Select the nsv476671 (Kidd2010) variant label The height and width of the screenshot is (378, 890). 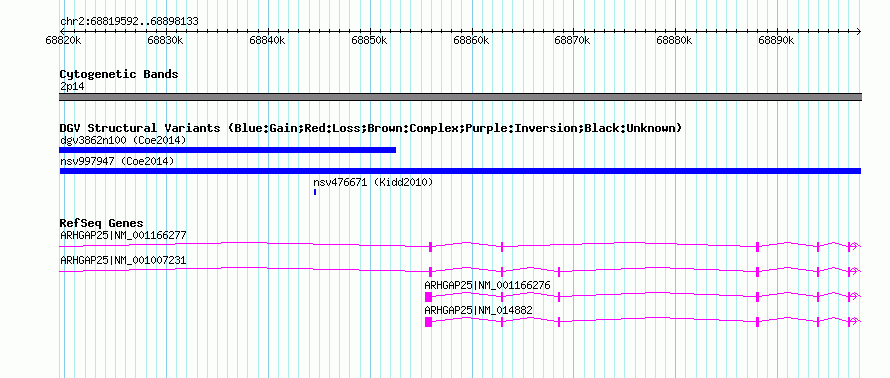[x=373, y=183]
